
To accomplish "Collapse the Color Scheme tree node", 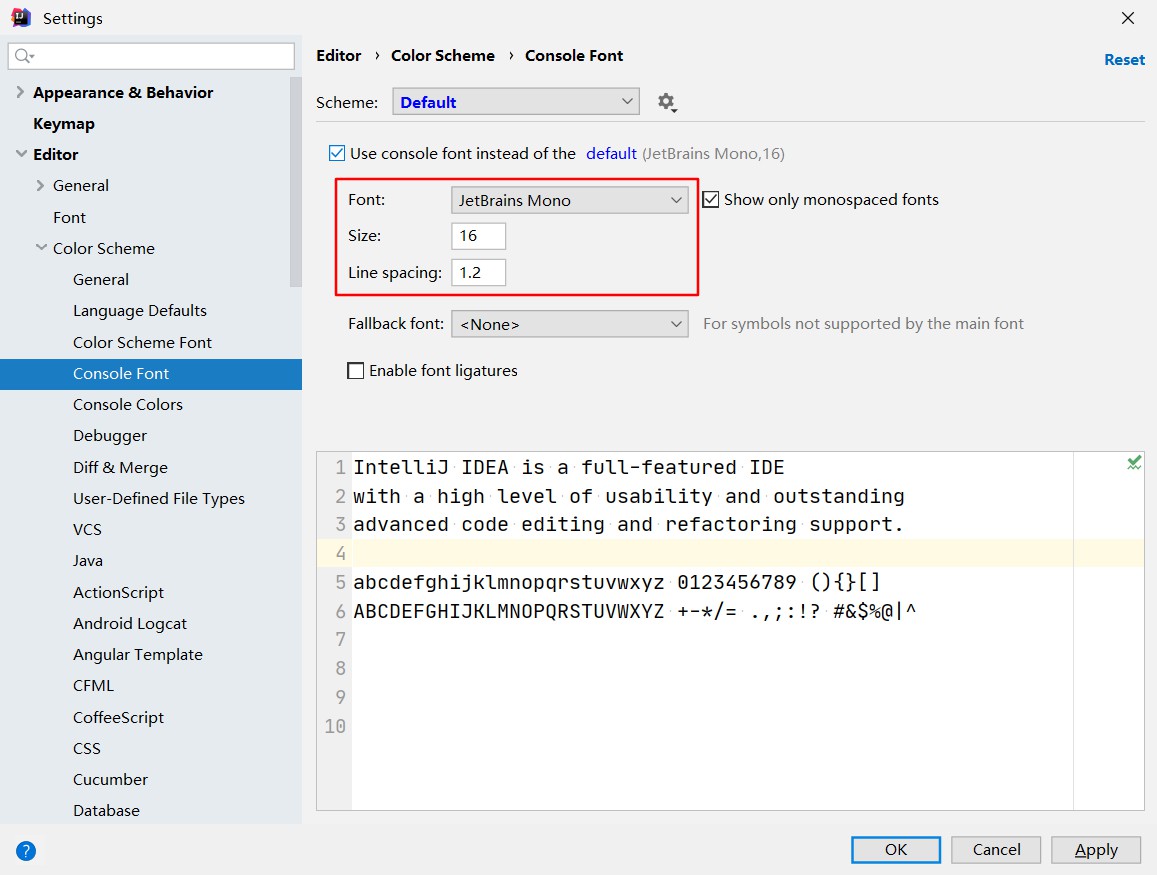I will [x=41, y=248].
